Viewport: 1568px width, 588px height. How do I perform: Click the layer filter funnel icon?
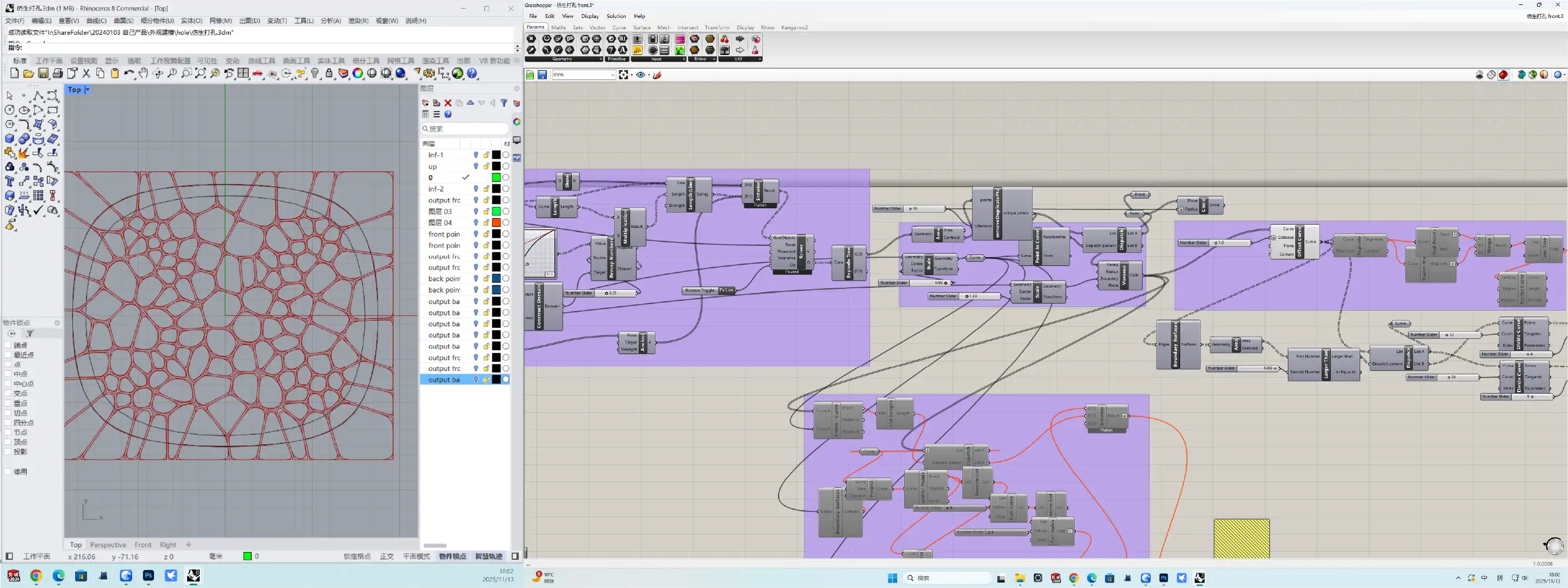[504, 103]
